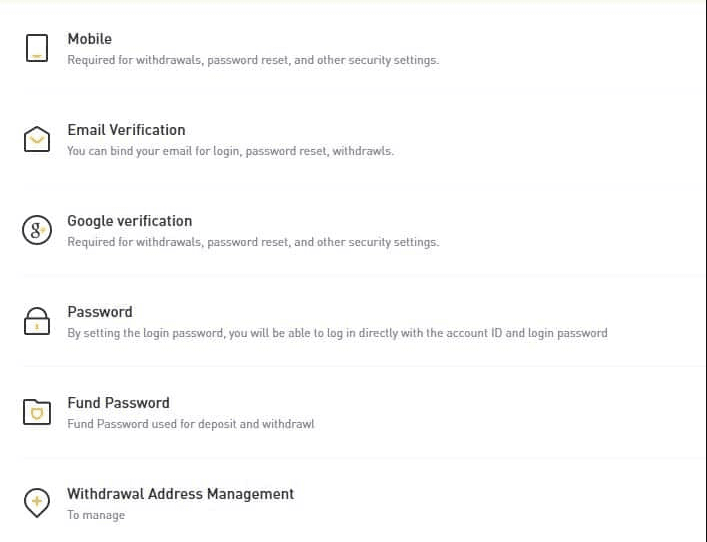Click the Google verification icon

[36, 231]
